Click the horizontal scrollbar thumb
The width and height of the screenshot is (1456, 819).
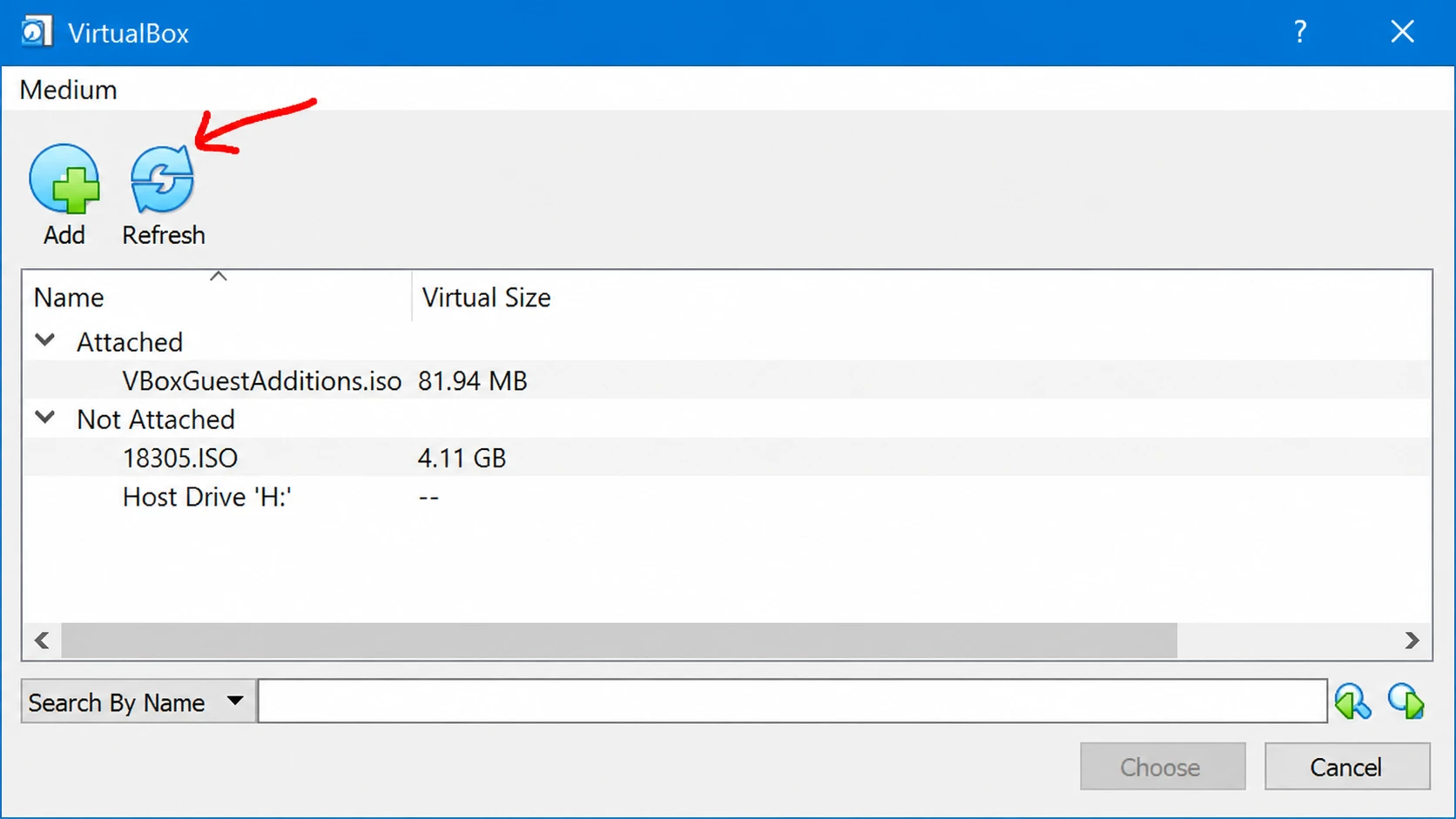click(619, 641)
